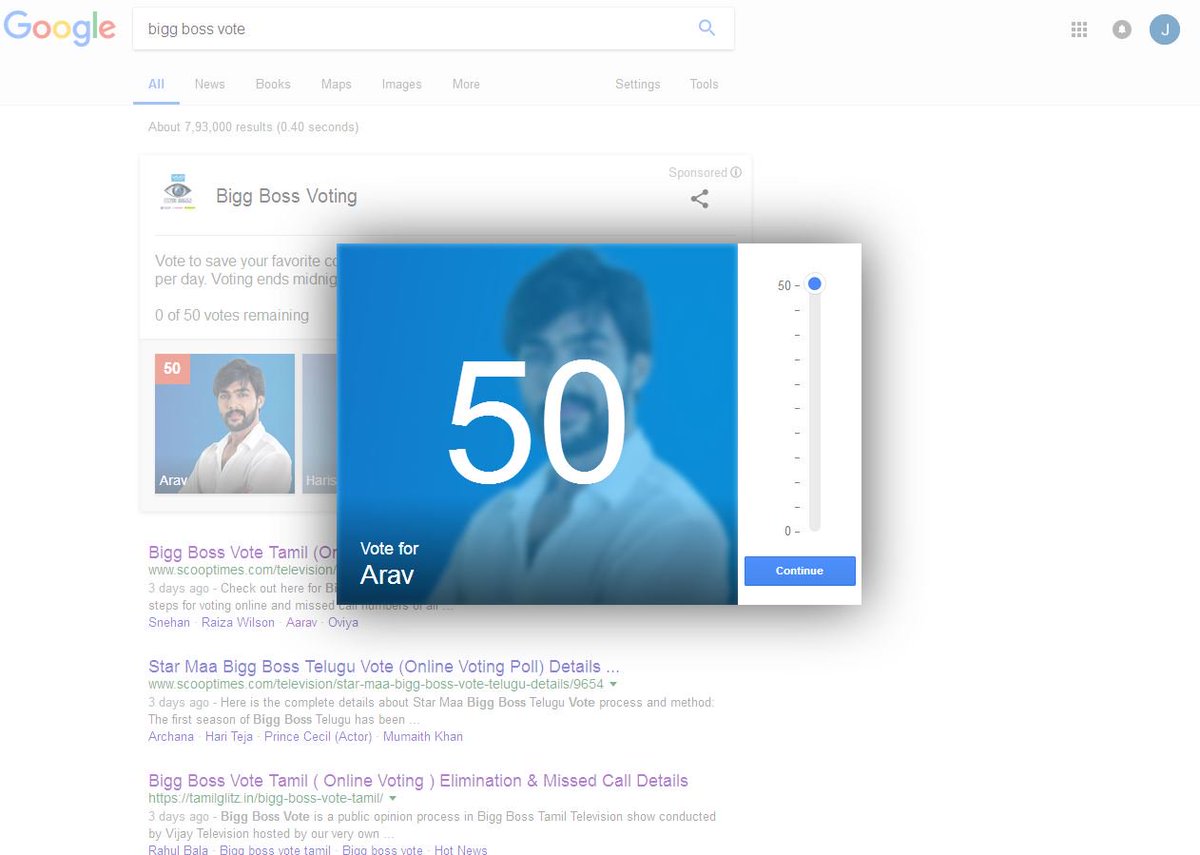The image size is (1200, 855).
Task: Follow the Mumaith Khan sitelink
Action: coord(423,736)
